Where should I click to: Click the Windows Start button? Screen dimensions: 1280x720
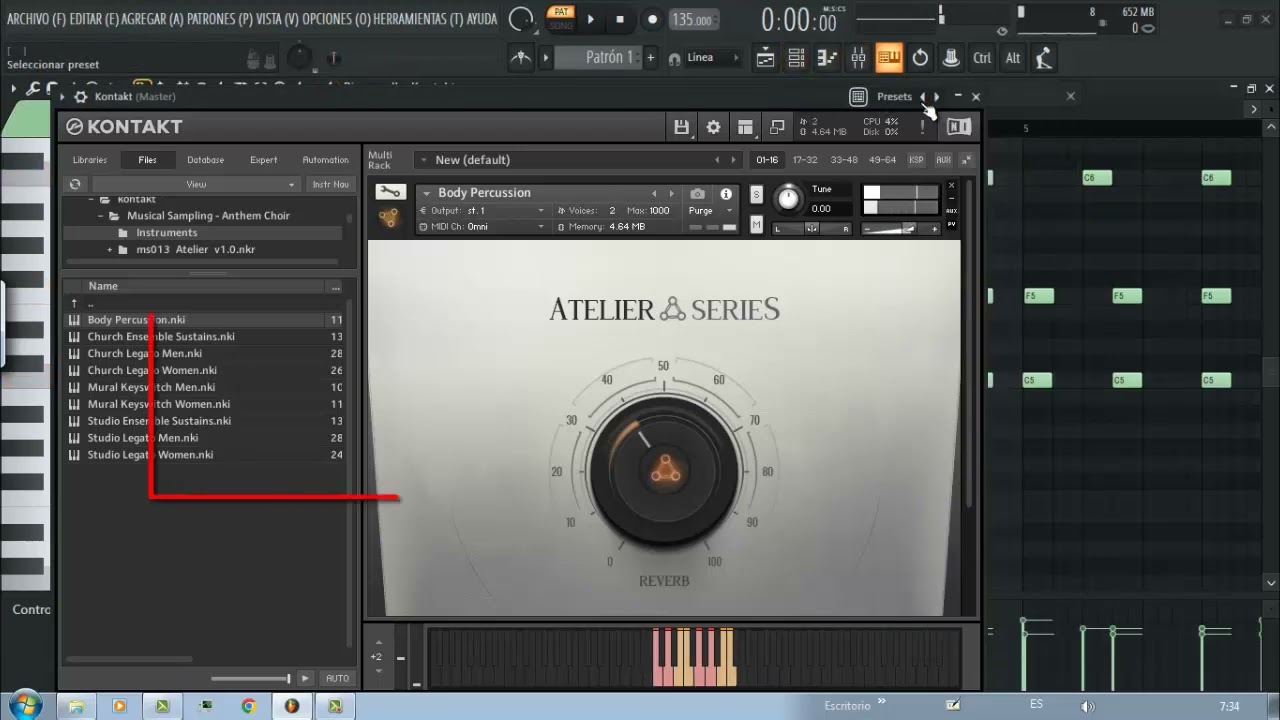pyautogui.click(x=24, y=706)
